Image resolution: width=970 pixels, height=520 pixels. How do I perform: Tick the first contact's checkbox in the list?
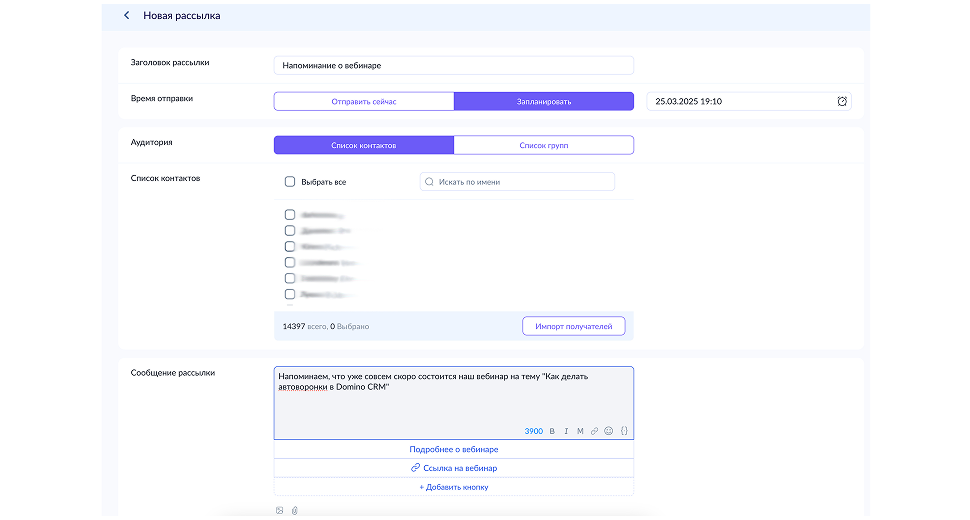pyautogui.click(x=290, y=214)
